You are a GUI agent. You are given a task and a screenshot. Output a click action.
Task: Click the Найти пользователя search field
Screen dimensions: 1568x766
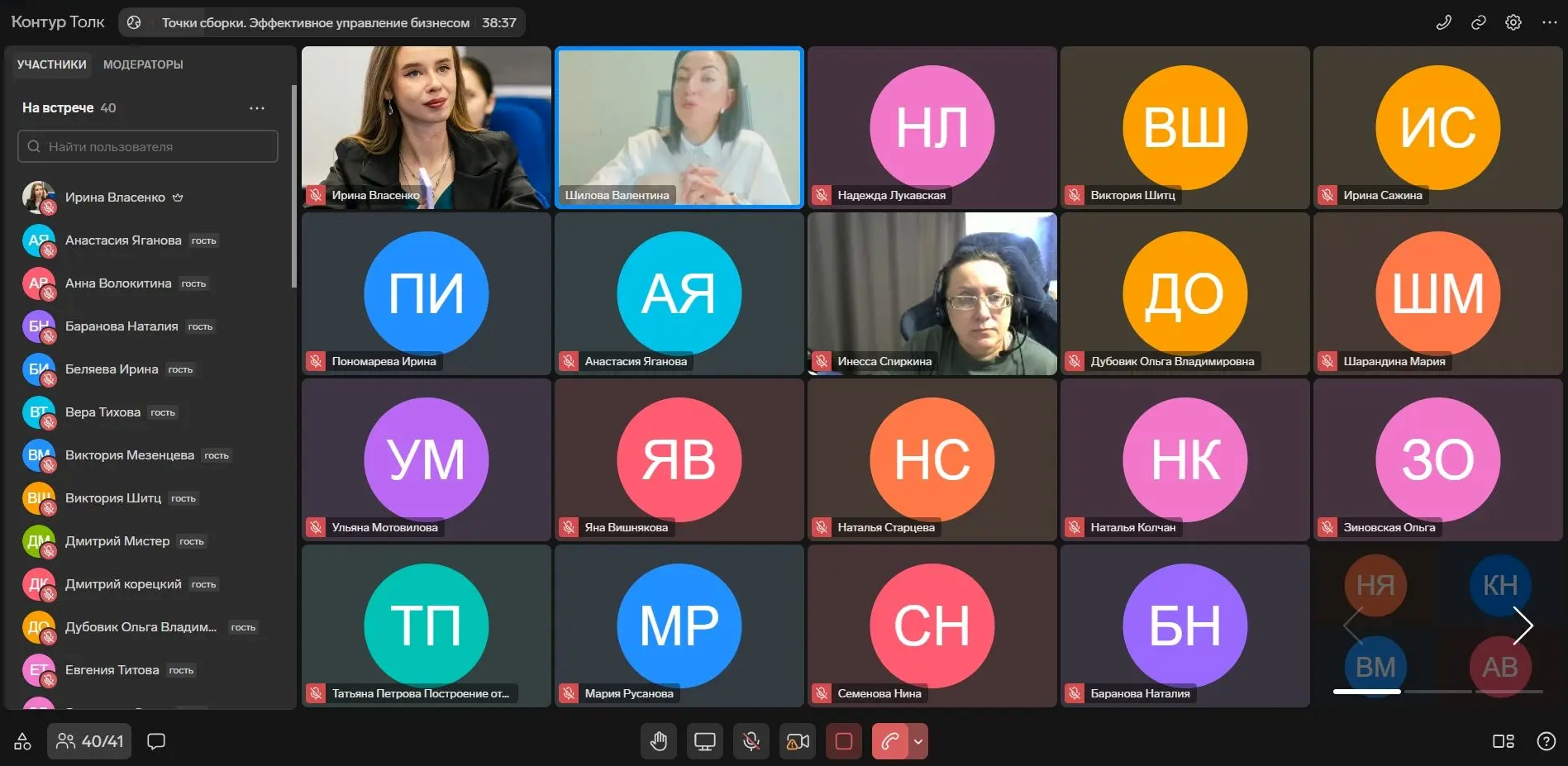tap(149, 146)
